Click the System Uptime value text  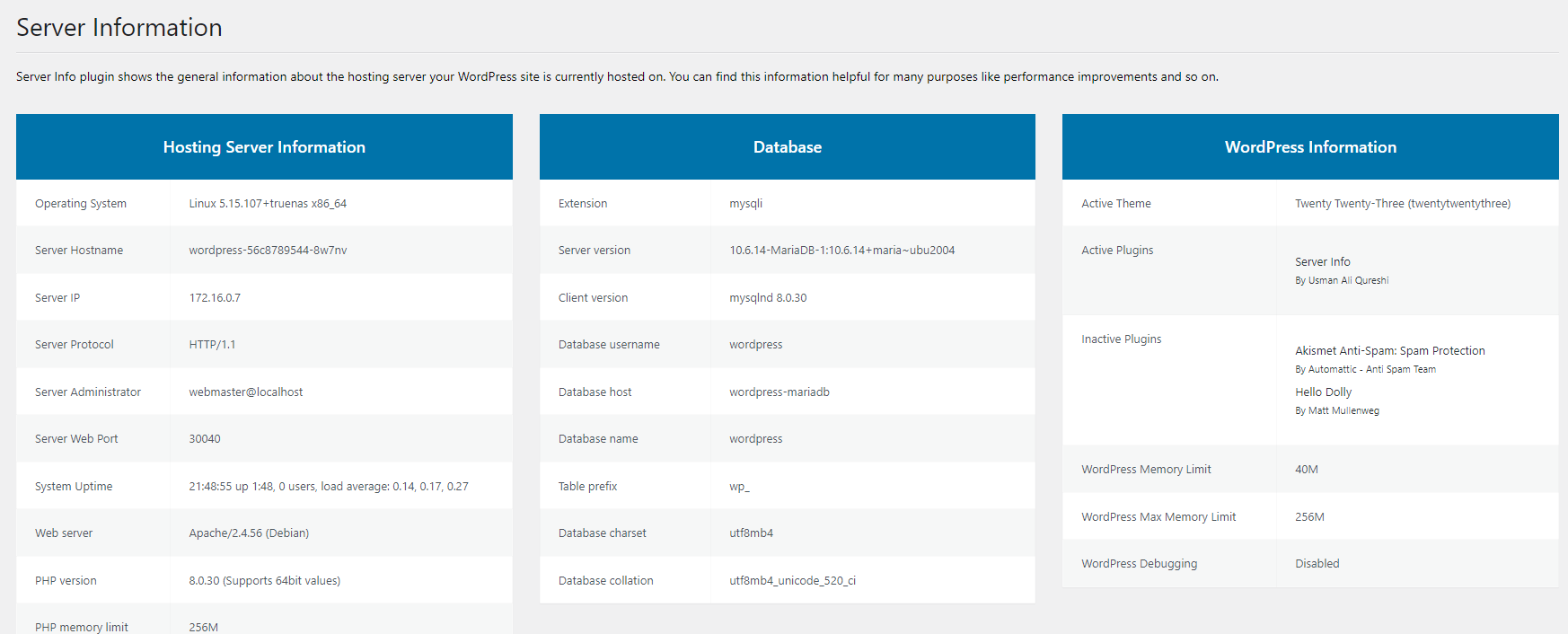[x=328, y=487]
